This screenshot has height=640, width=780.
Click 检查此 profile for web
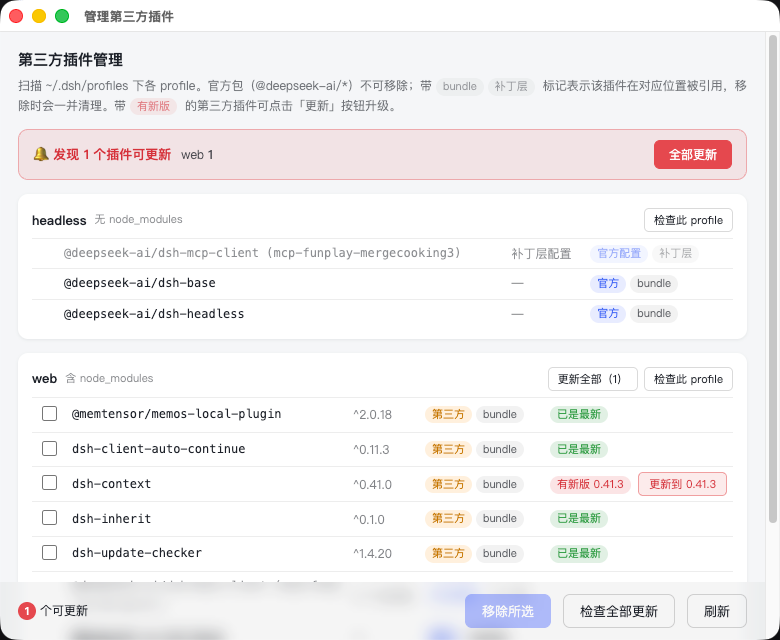click(688, 379)
